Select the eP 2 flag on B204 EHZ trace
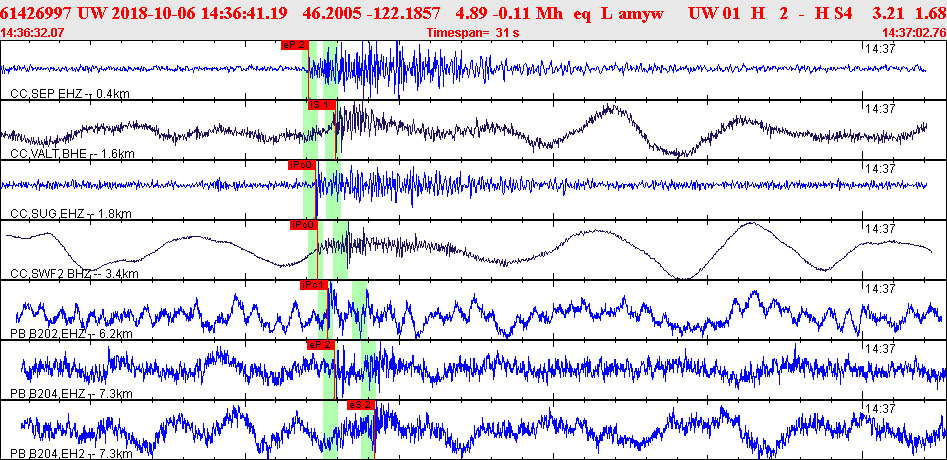The height and width of the screenshot is (460, 947). coord(321,345)
